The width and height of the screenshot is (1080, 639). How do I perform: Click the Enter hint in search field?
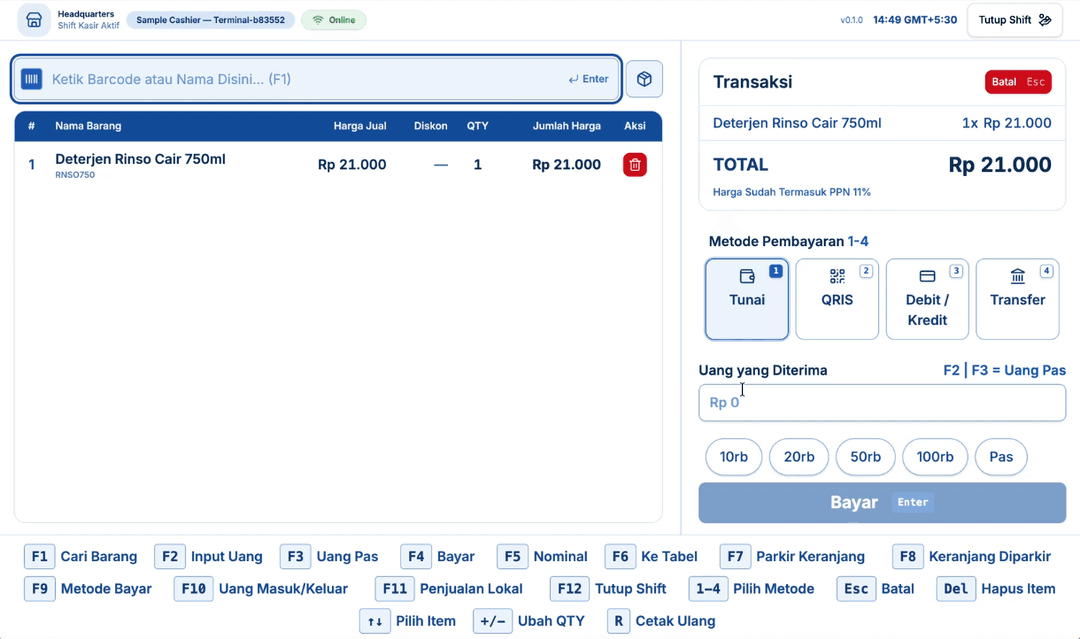point(588,79)
